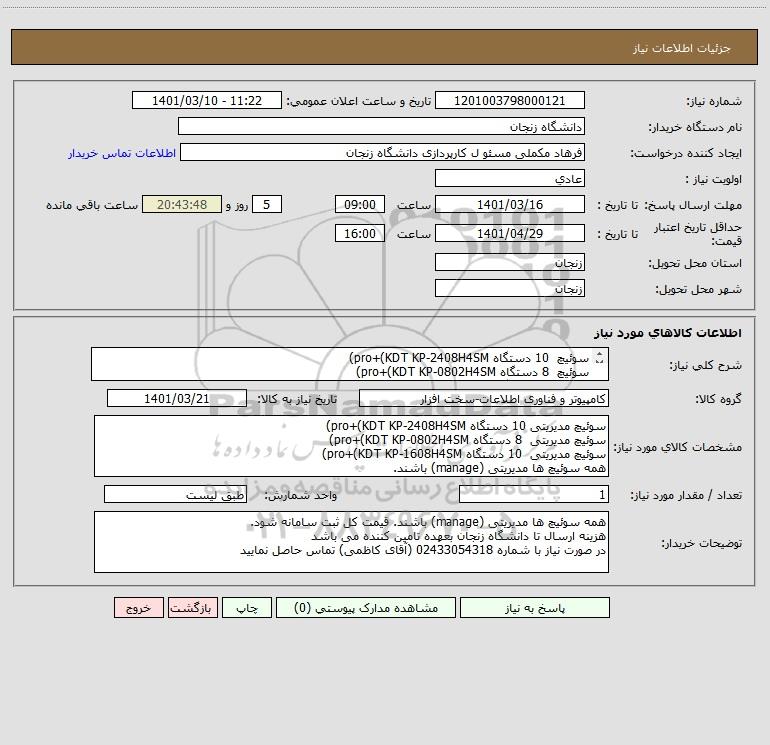Click the 'اولویت نیاز :' label
Screen dimensions: 770x745
[714, 179]
